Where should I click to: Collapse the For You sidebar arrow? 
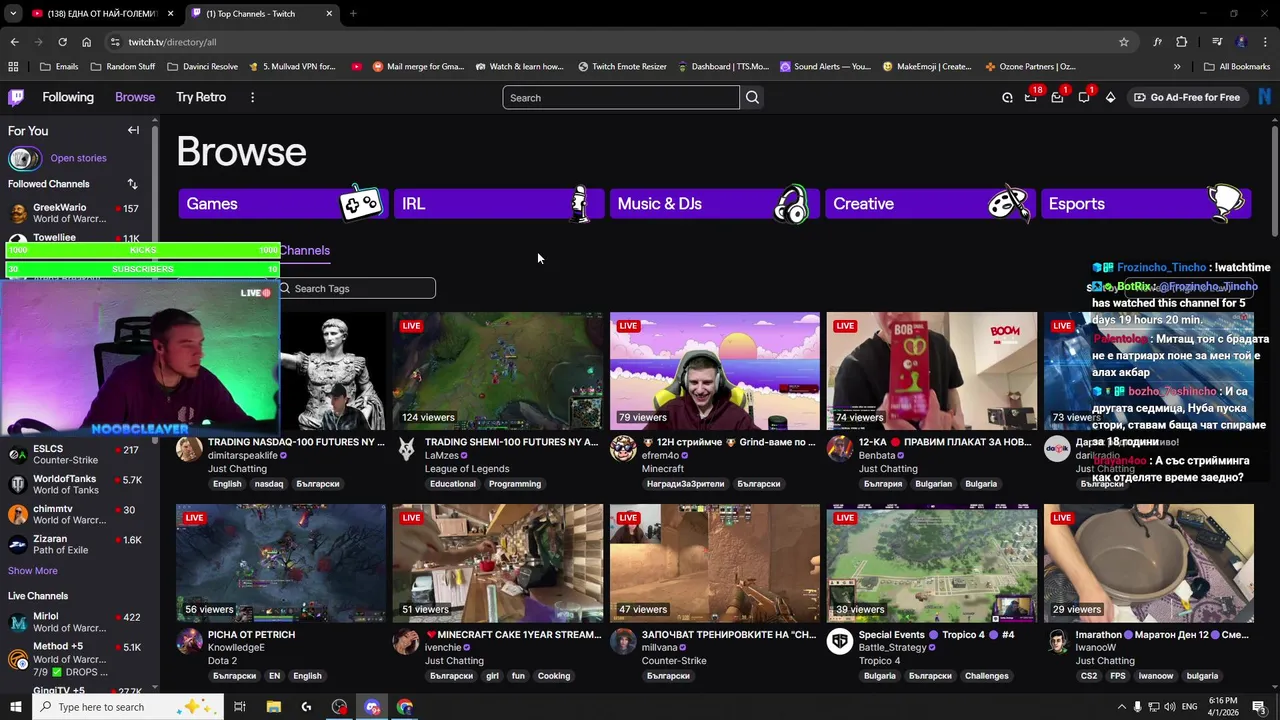[133, 130]
